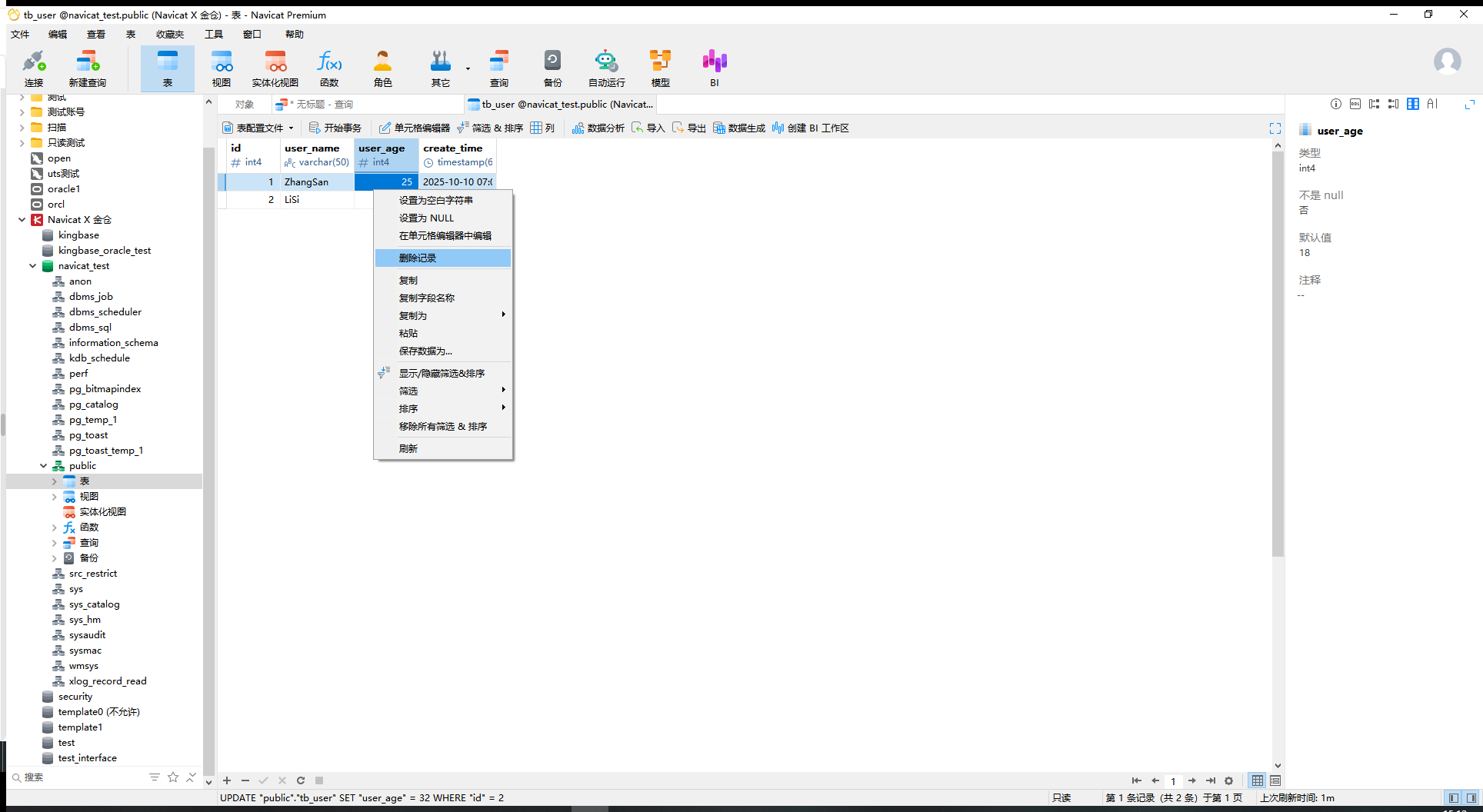Open the 表配置文件 dropdown arrow

[x=291, y=128]
